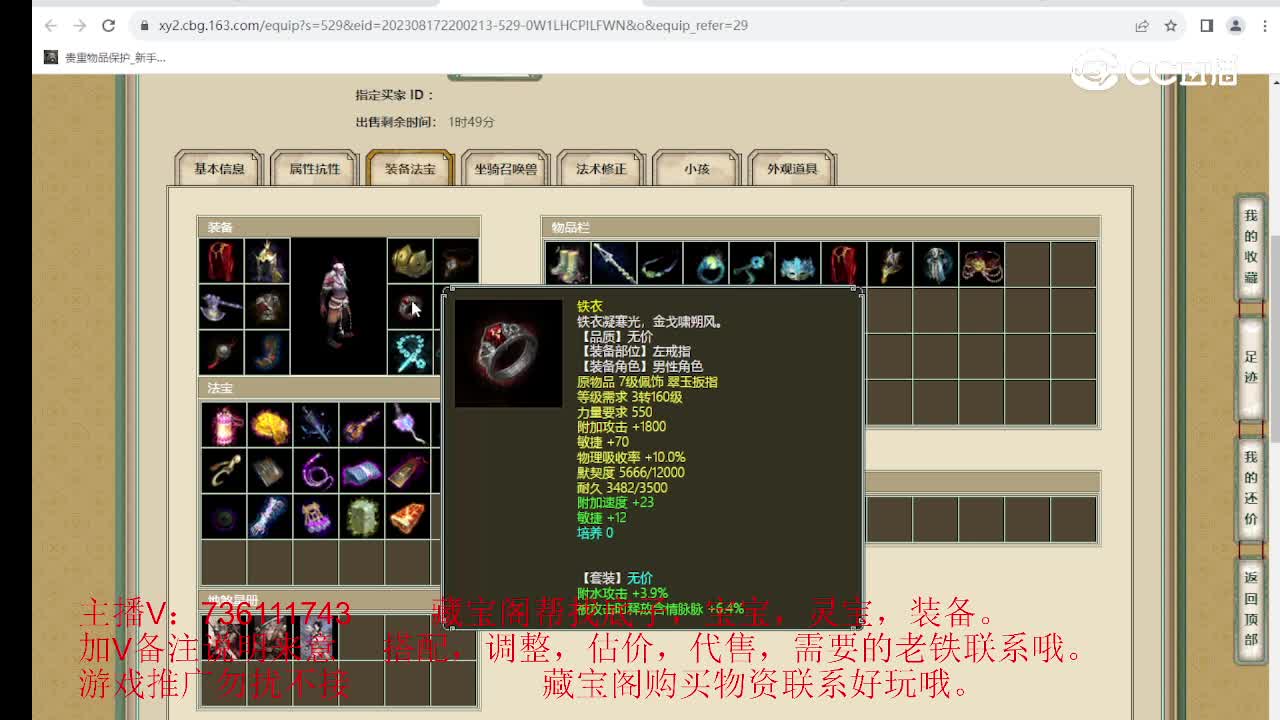Select the green necklace item in 物品栏
Image resolution: width=1280 pixels, height=720 pixels.
(659, 264)
